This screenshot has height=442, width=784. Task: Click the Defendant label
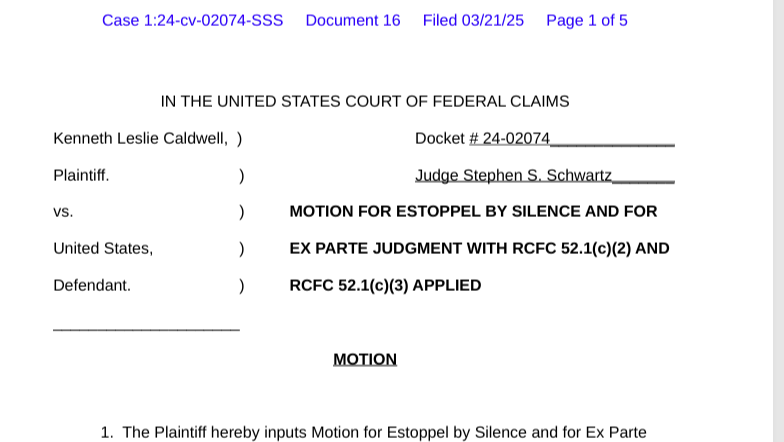[x=92, y=286]
